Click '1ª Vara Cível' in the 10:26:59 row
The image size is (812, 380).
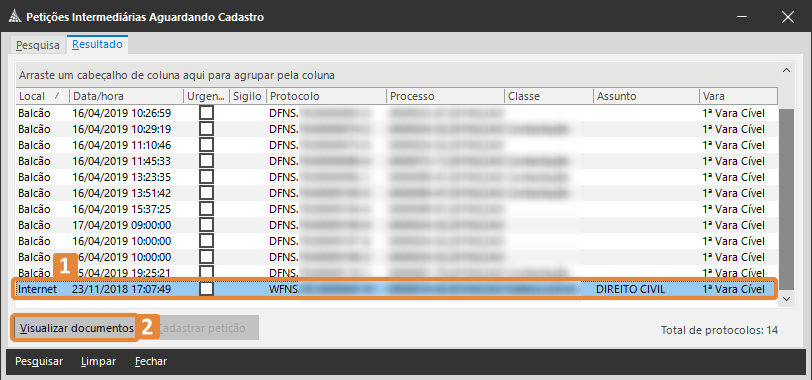coord(733,113)
